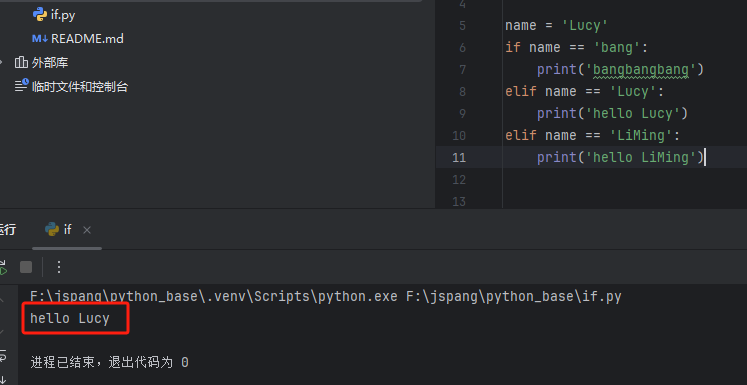Click line number 7 in the gutter

(x=462, y=70)
